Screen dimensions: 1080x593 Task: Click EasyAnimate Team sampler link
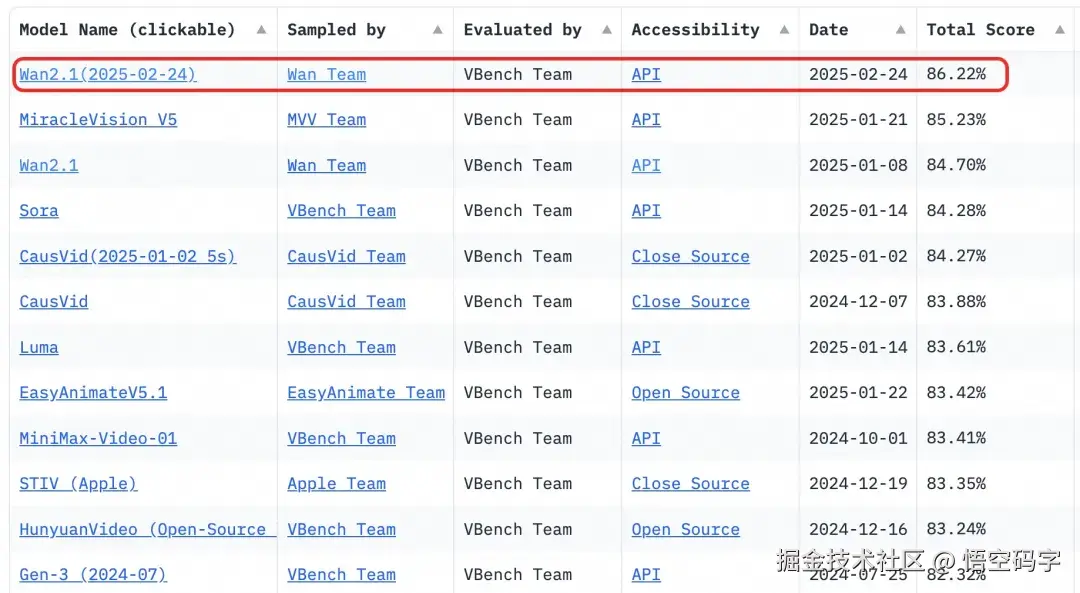coord(366,393)
